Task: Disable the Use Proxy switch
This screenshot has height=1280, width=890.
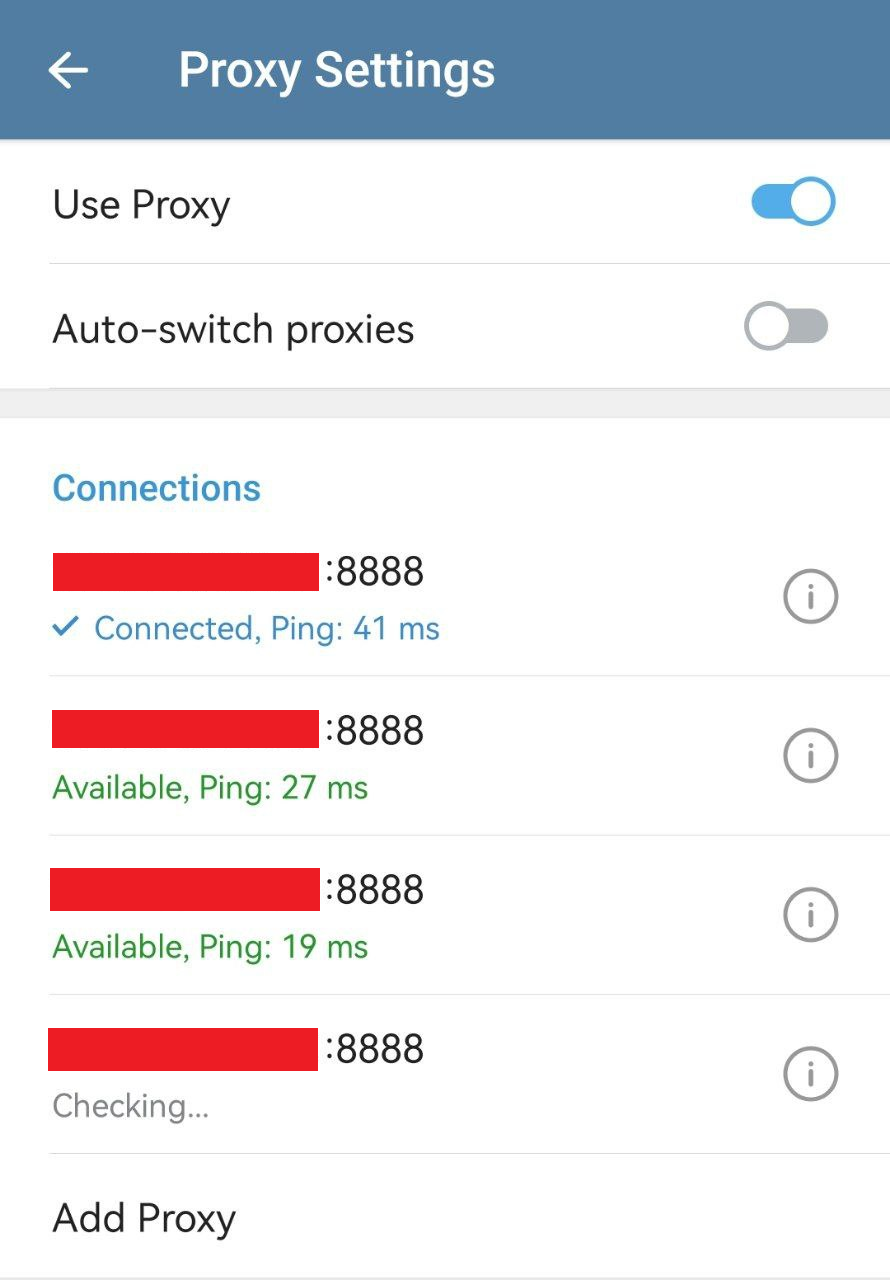Action: pos(792,203)
